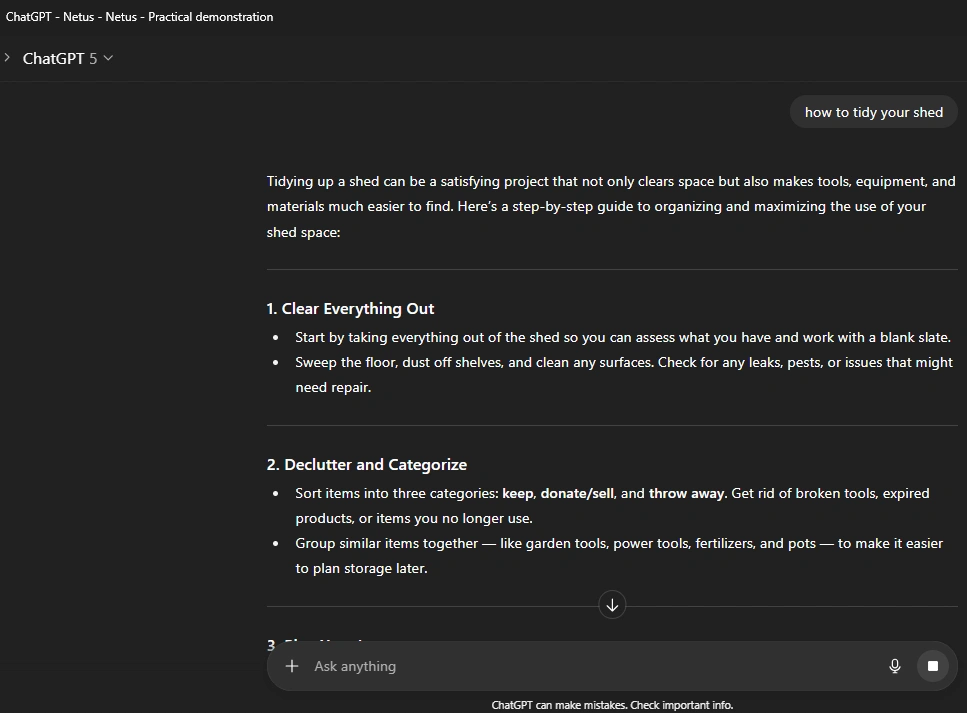This screenshot has width=967, height=713.
Task: Click the '2. Declutter and Categorize' heading
Action: coord(366,465)
